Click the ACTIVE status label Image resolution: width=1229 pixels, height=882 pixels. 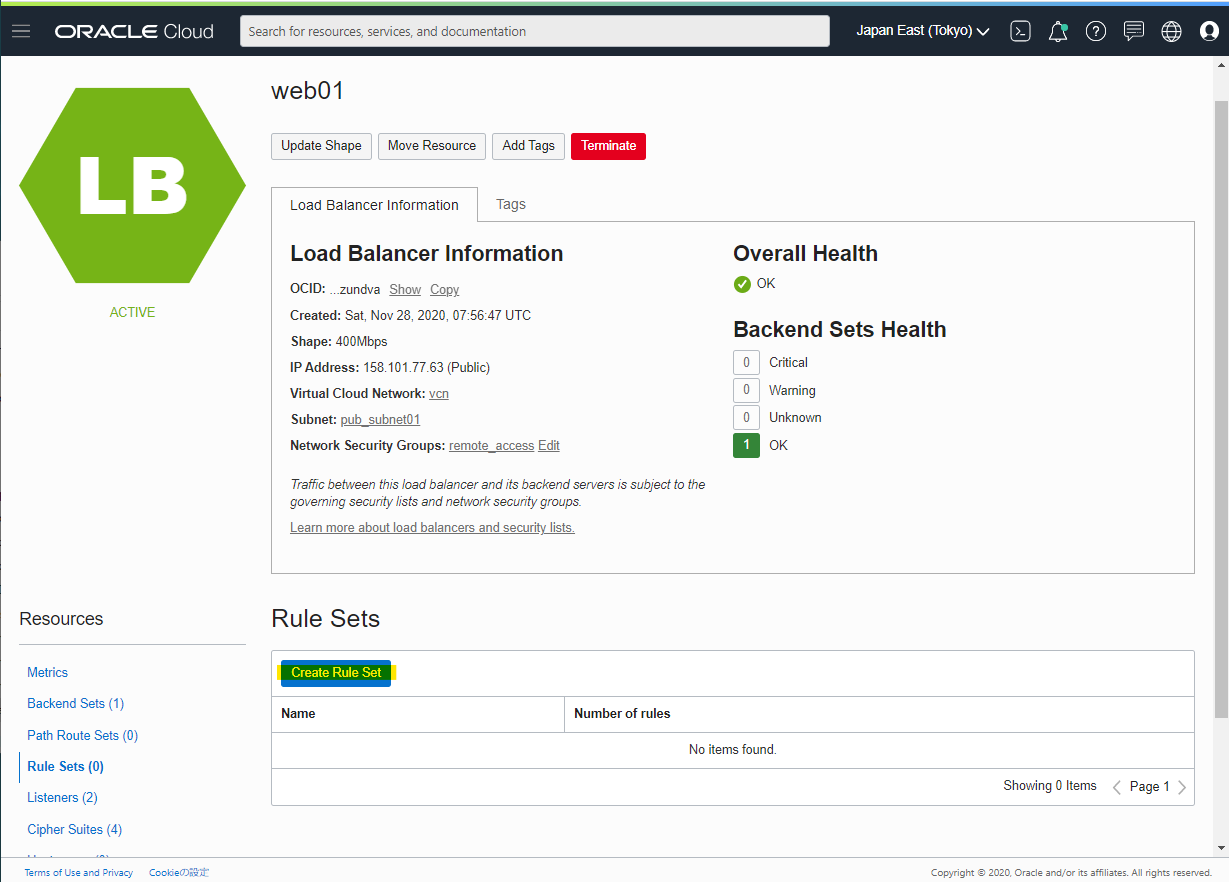click(132, 313)
